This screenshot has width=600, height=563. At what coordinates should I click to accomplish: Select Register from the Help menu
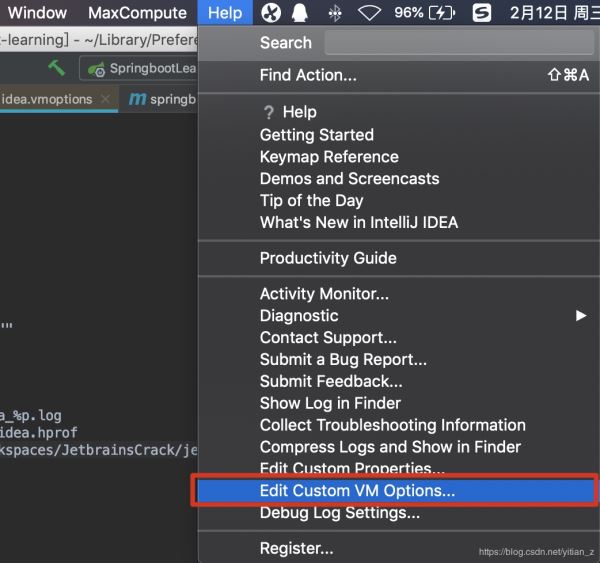(x=297, y=548)
